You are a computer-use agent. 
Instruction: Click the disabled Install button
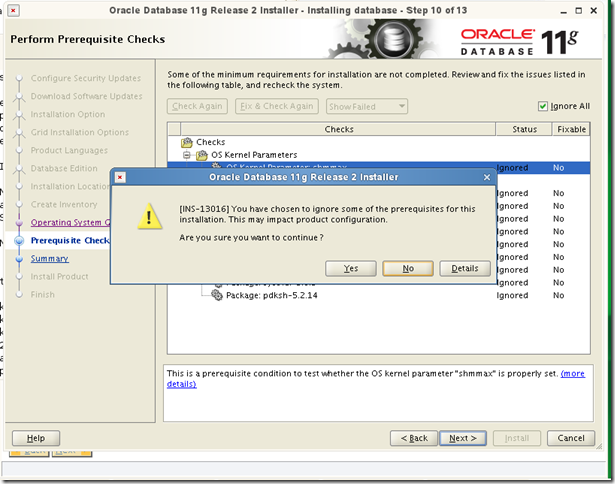click(x=517, y=438)
